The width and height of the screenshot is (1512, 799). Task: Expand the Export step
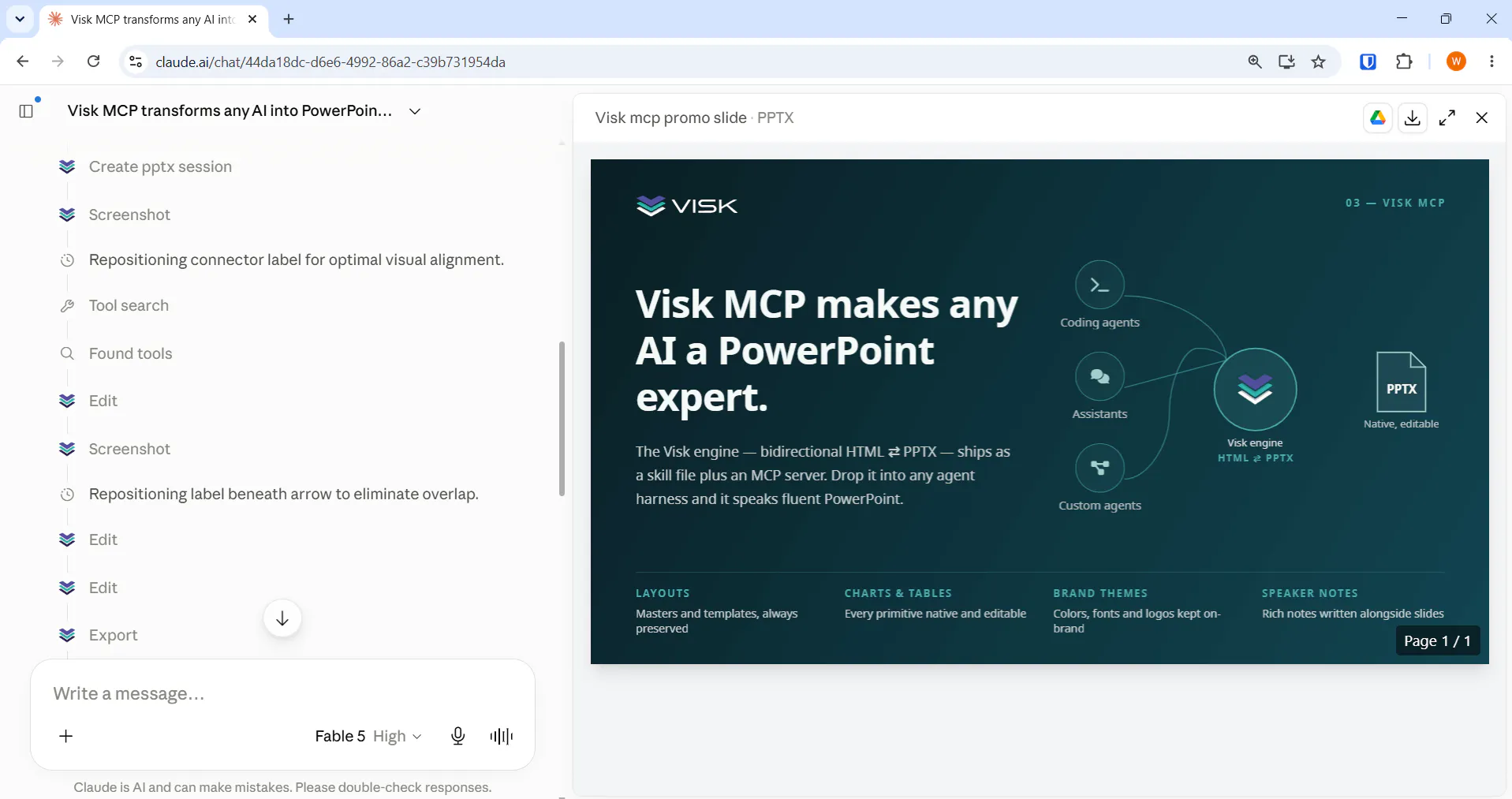[113, 635]
